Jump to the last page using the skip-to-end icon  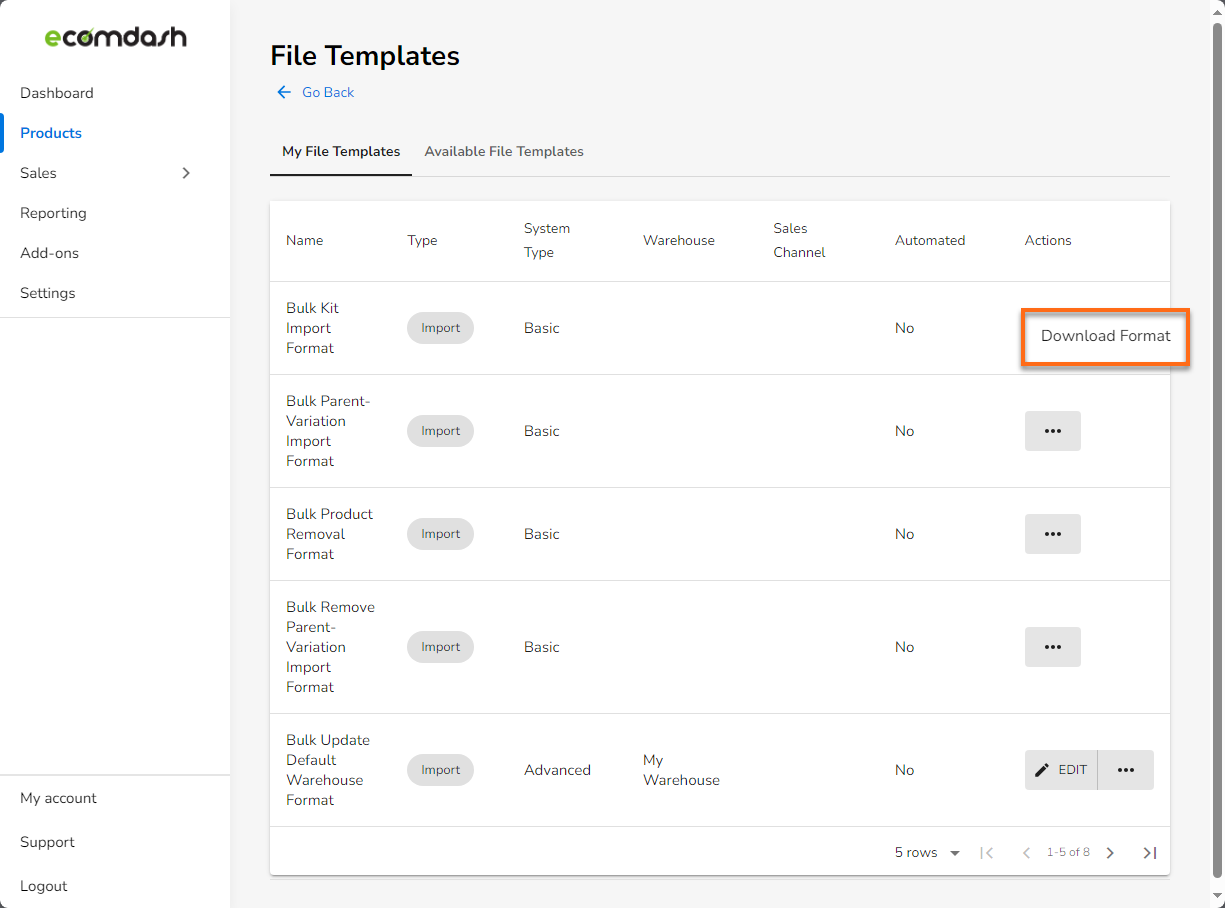[x=1149, y=852]
